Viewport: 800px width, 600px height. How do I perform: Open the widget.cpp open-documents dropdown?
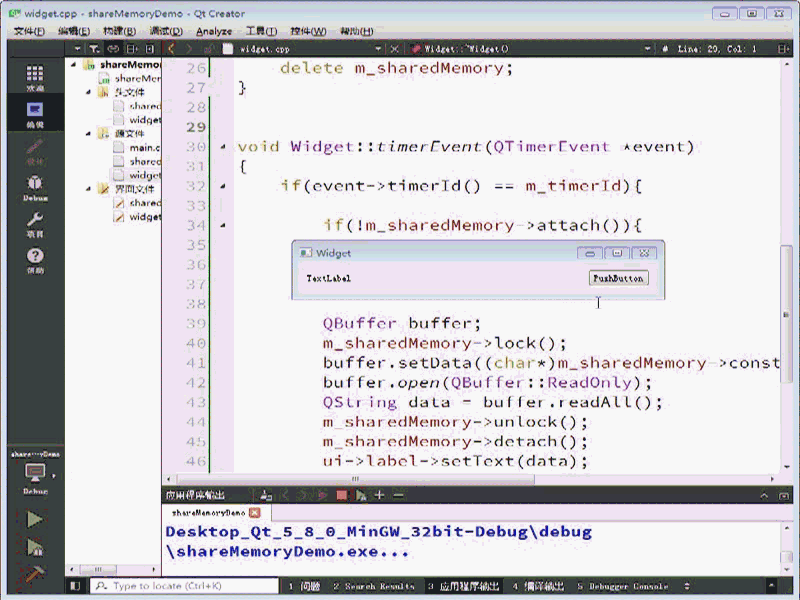pyautogui.click(x=378, y=49)
